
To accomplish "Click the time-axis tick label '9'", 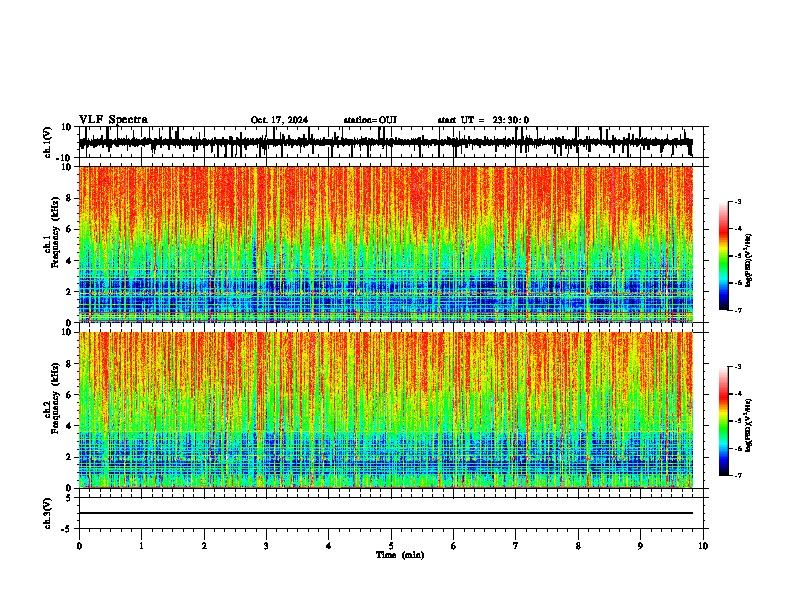I will click(640, 546).
